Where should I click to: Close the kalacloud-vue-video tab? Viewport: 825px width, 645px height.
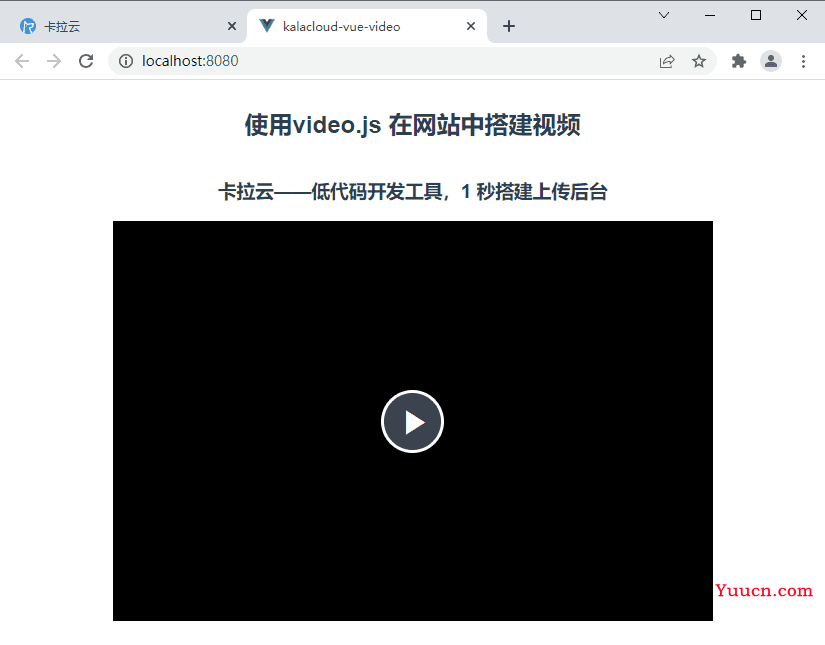471,26
